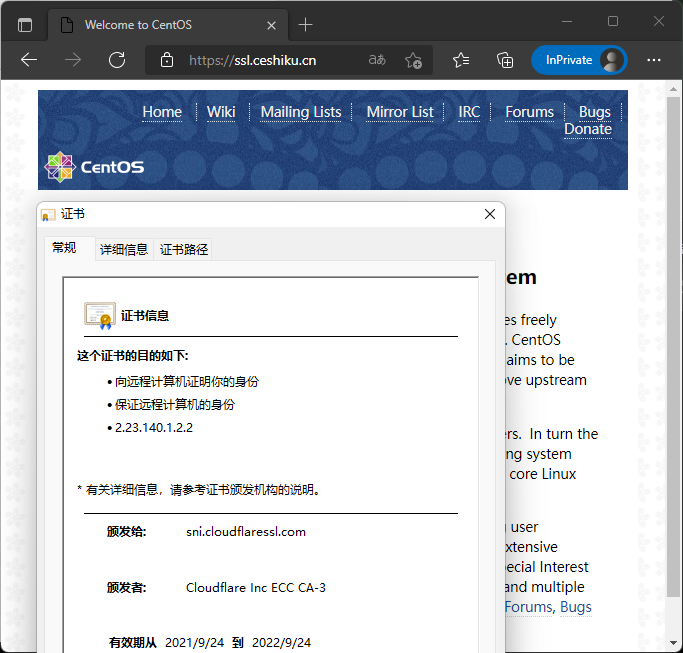Open the Forums link in page body
683x653 pixels.
click(530, 607)
